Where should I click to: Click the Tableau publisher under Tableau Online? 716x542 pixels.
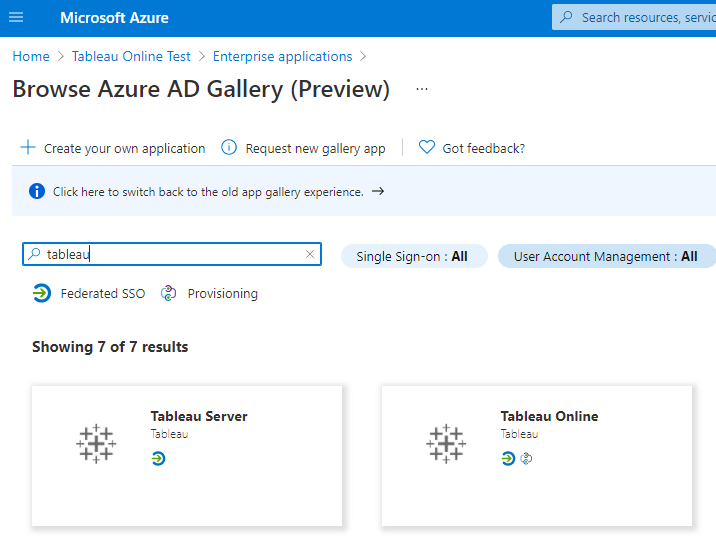point(519,434)
